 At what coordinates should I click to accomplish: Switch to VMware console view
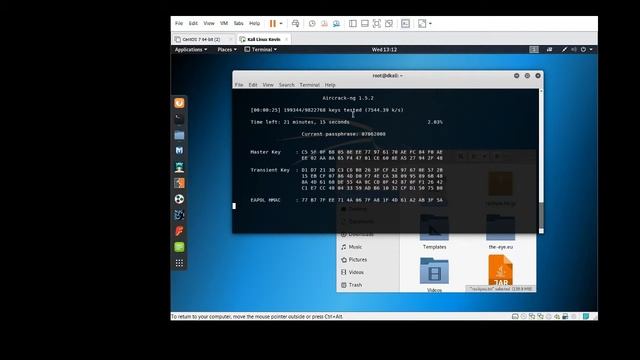(405, 24)
